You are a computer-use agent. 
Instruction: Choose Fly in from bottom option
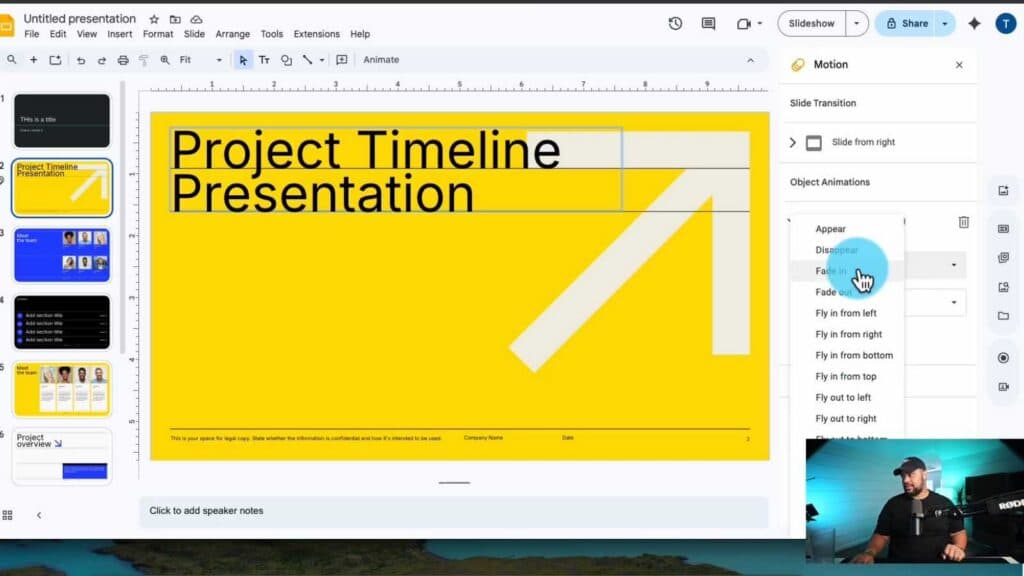847,355
